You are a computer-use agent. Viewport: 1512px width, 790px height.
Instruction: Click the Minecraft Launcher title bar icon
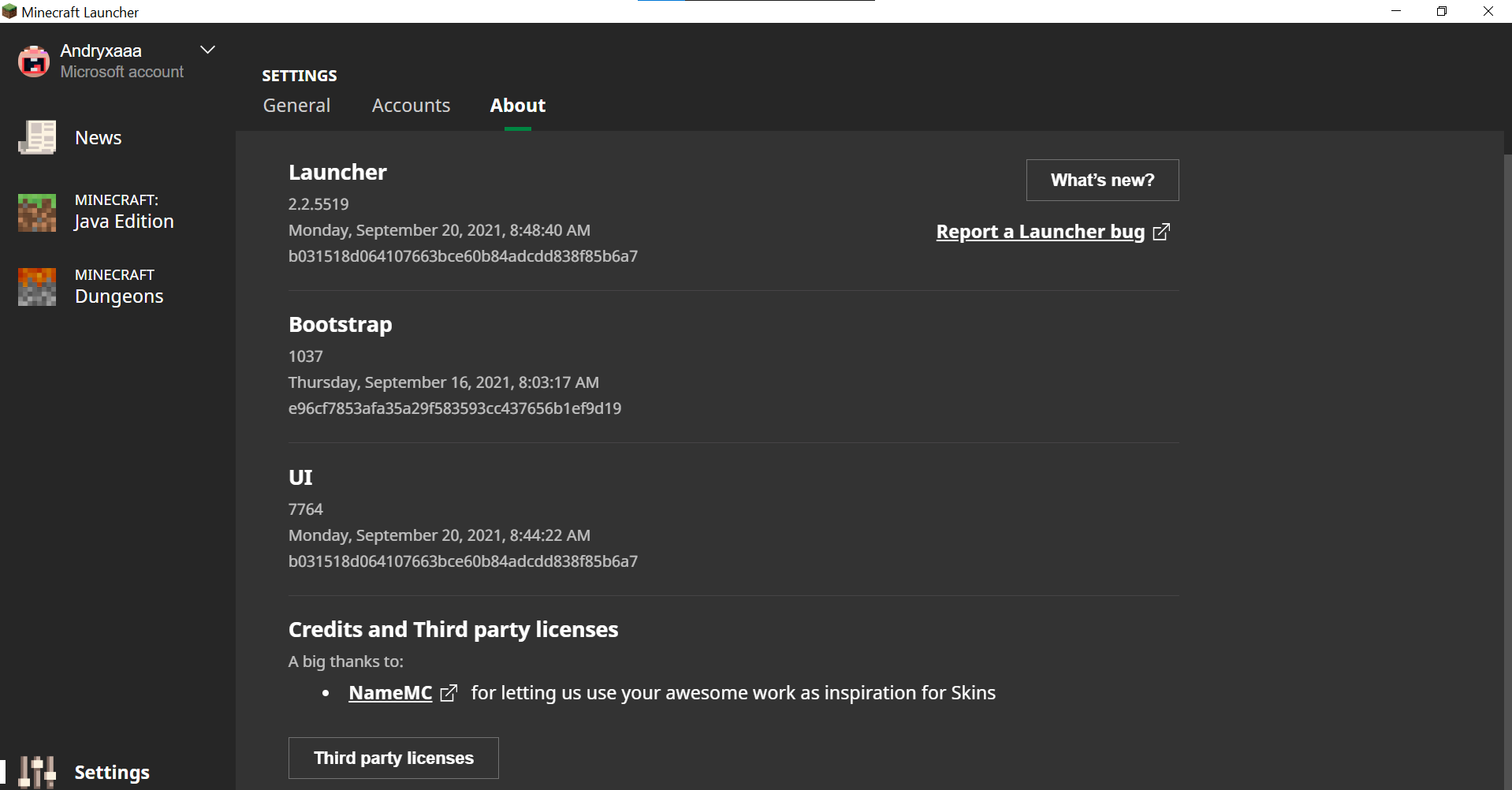[9, 12]
